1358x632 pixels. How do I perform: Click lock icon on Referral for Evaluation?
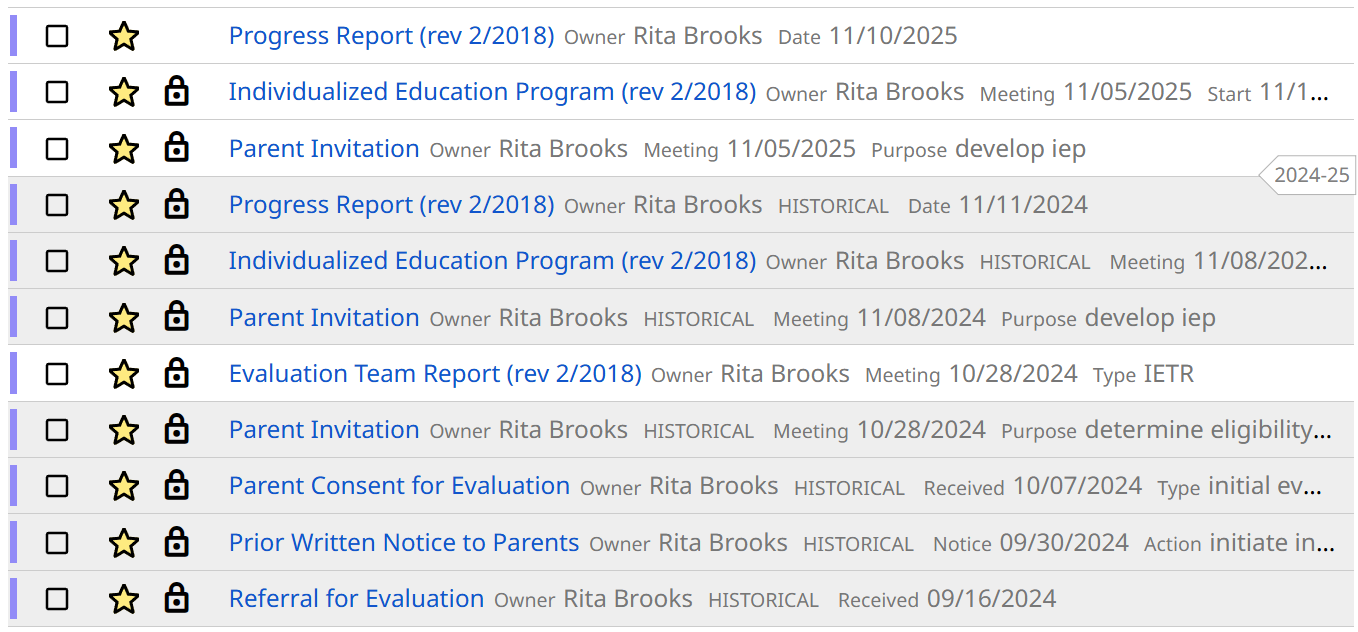point(177,599)
